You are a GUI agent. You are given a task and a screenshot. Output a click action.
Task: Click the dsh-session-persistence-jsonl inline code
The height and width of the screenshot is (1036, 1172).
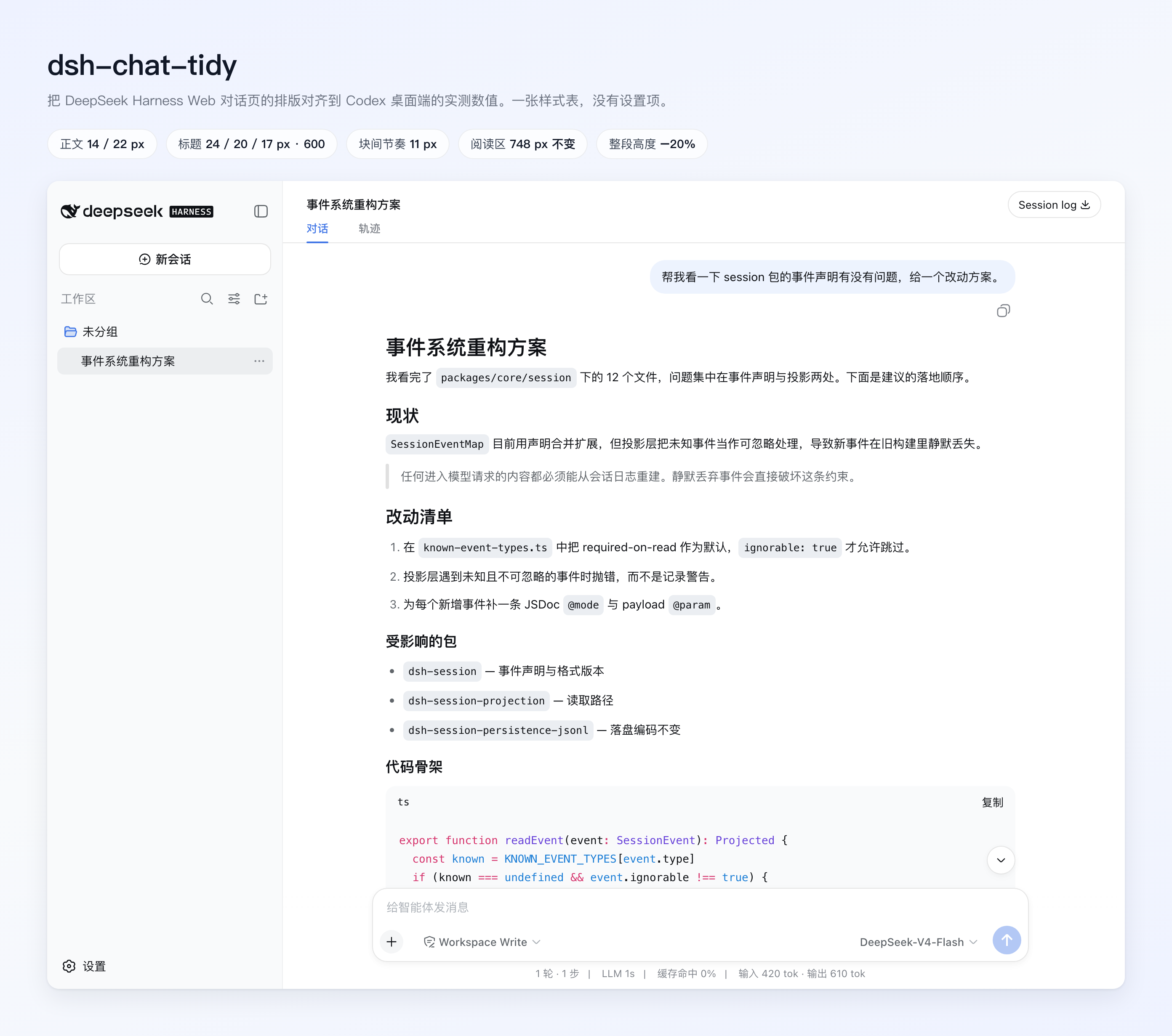pyautogui.click(x=498, y=730)
